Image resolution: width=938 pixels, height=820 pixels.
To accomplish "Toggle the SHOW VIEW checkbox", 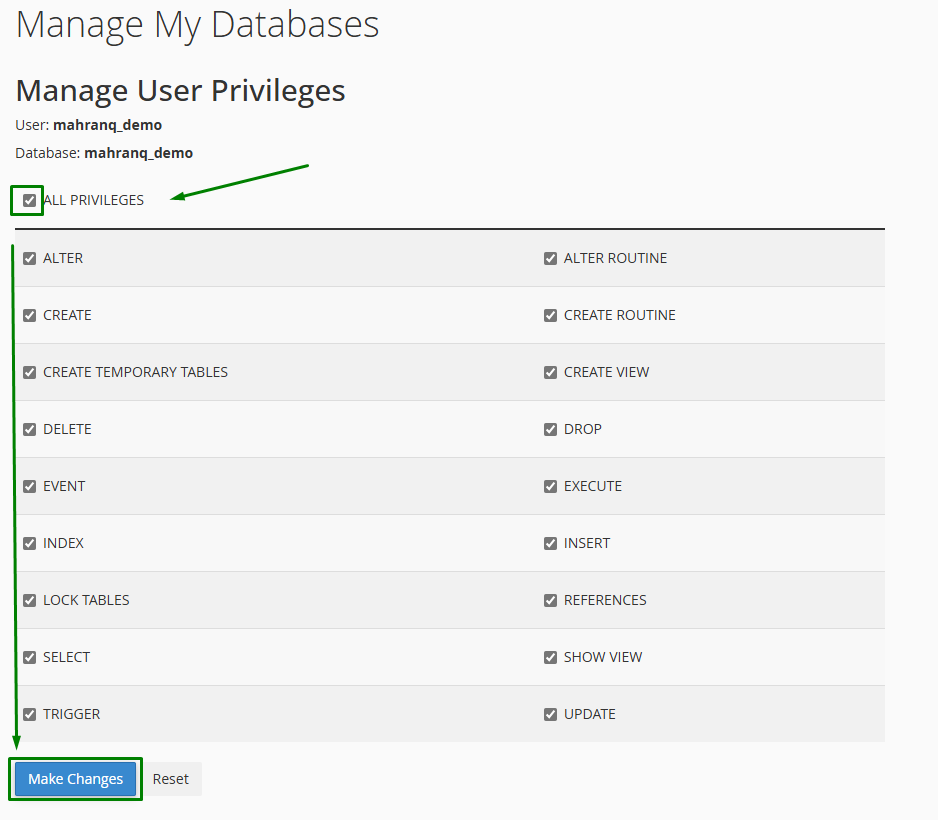I will 550,657.
